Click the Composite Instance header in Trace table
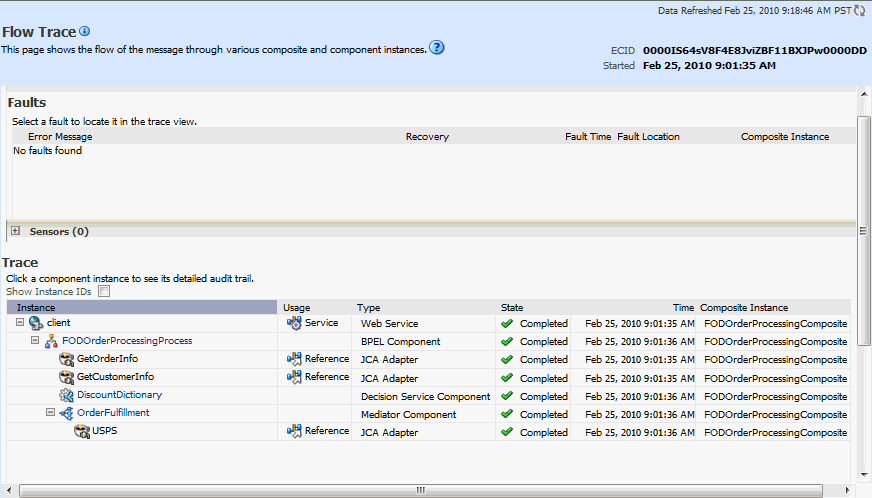872x498 pixels. 744,308
